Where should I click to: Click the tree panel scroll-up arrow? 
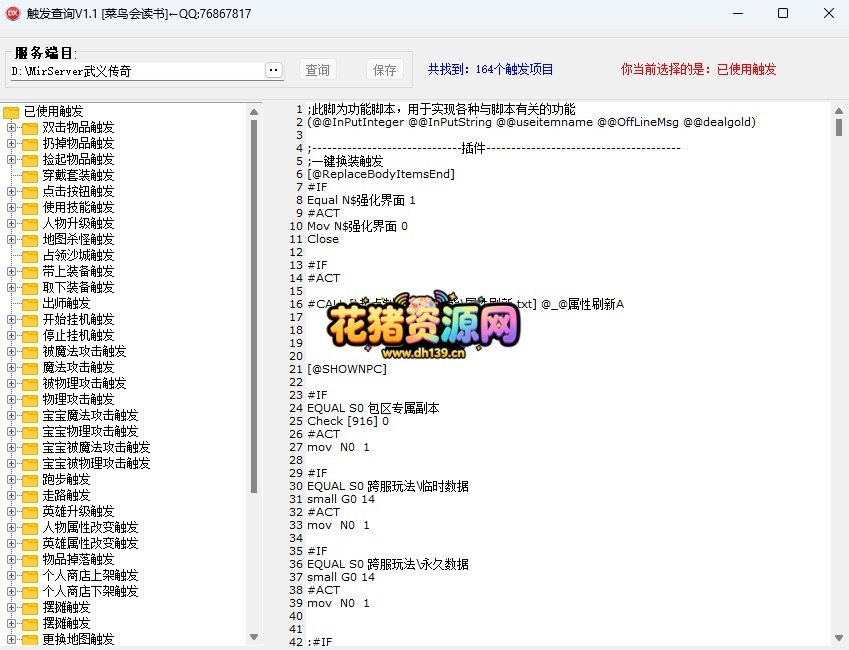tap(254, 112)
